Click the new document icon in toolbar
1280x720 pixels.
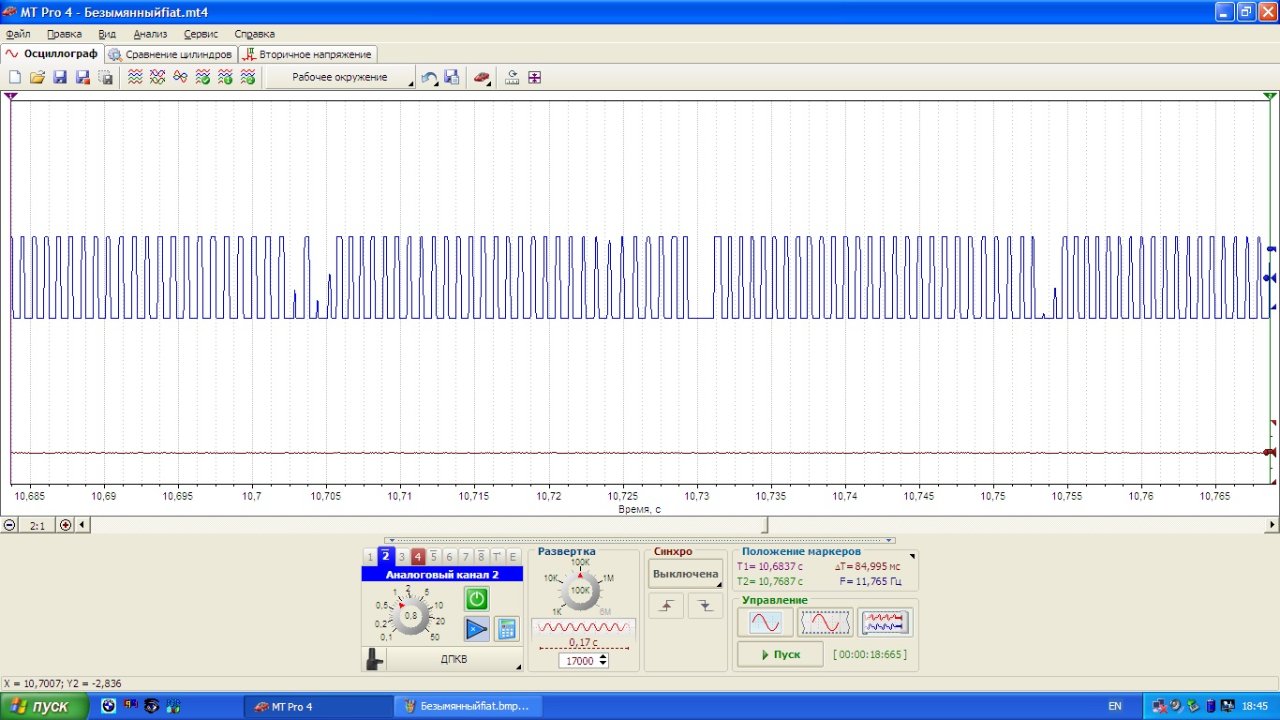point(15,77)
